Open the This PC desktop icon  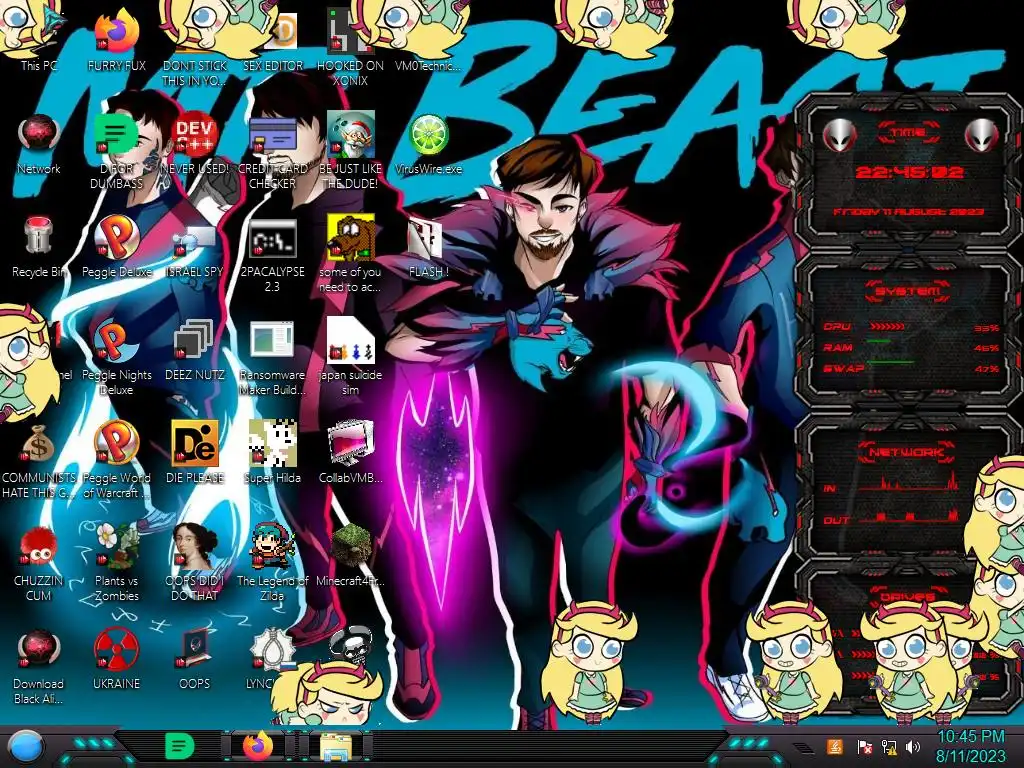[x=39, y=39]
